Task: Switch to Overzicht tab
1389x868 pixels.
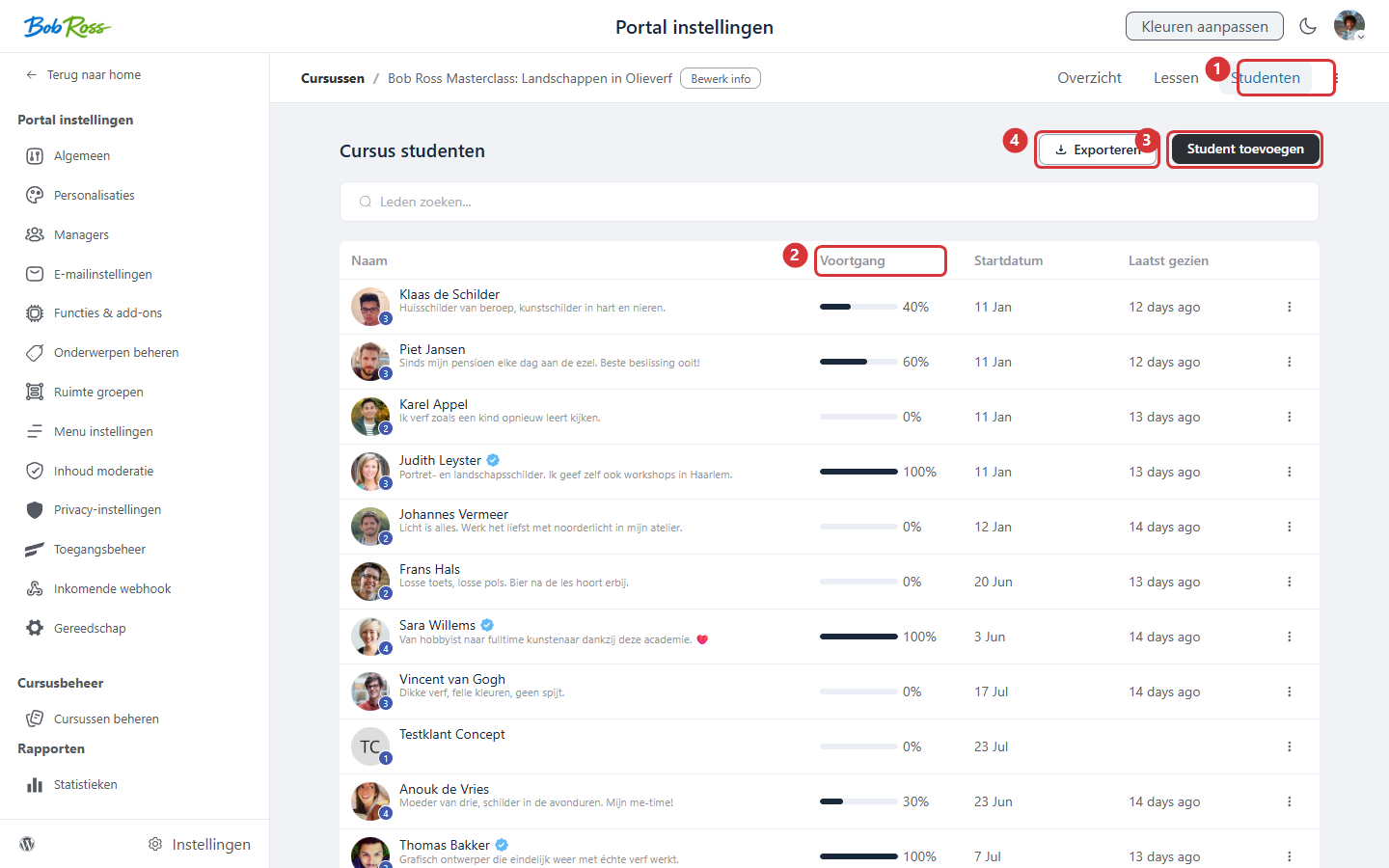Action: tap(1089, 78)
